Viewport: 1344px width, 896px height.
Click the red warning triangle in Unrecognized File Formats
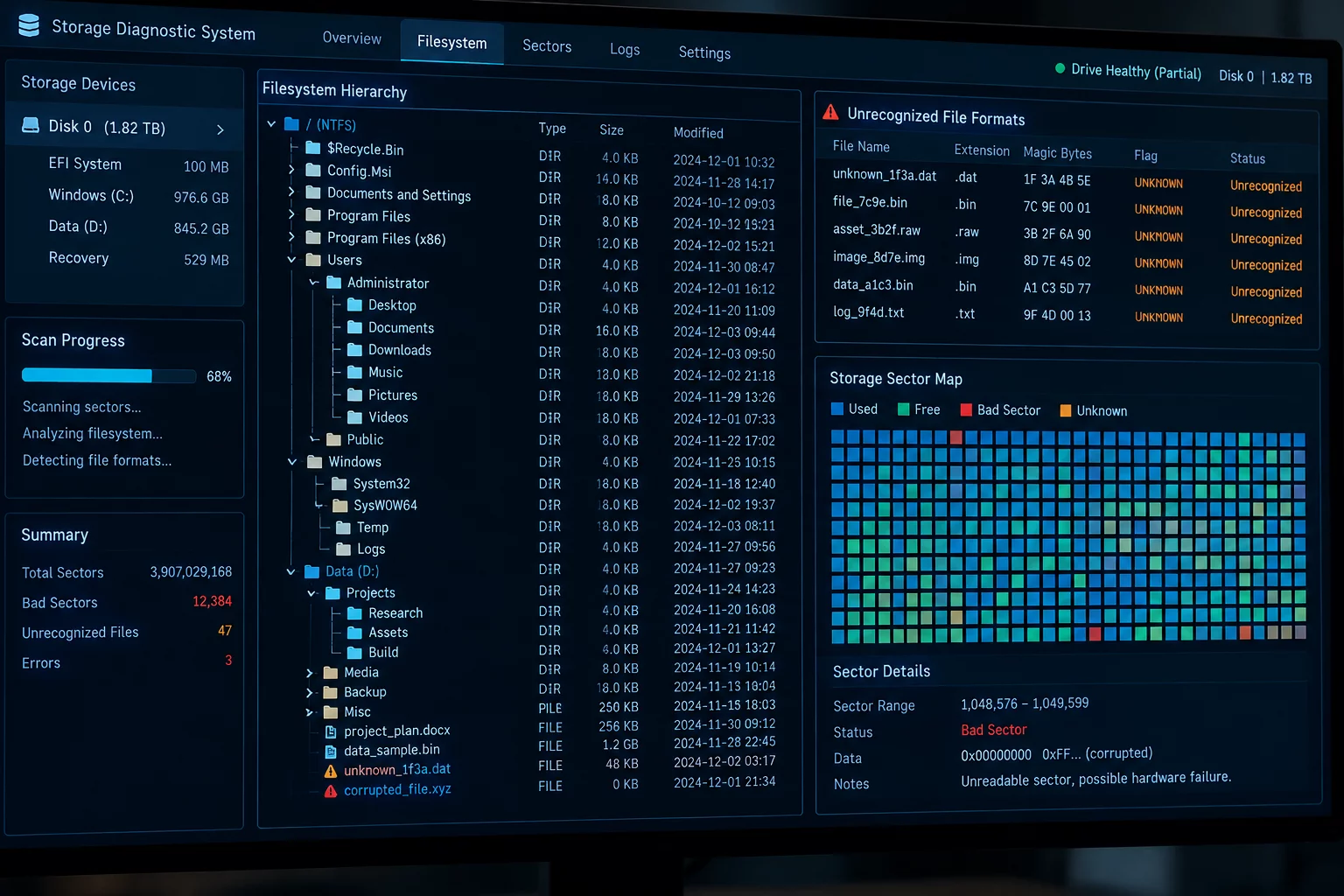pos(830,112)
